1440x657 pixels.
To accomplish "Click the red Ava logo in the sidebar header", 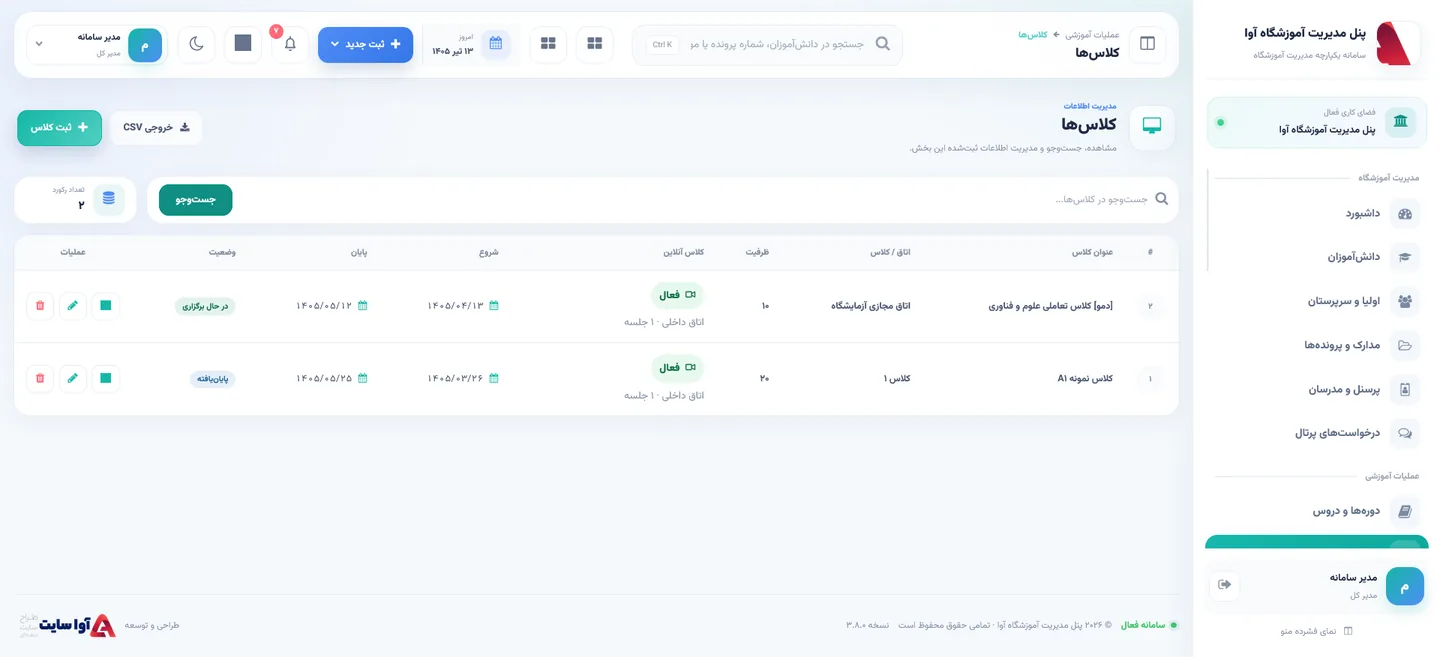I will click(1394, 44).
